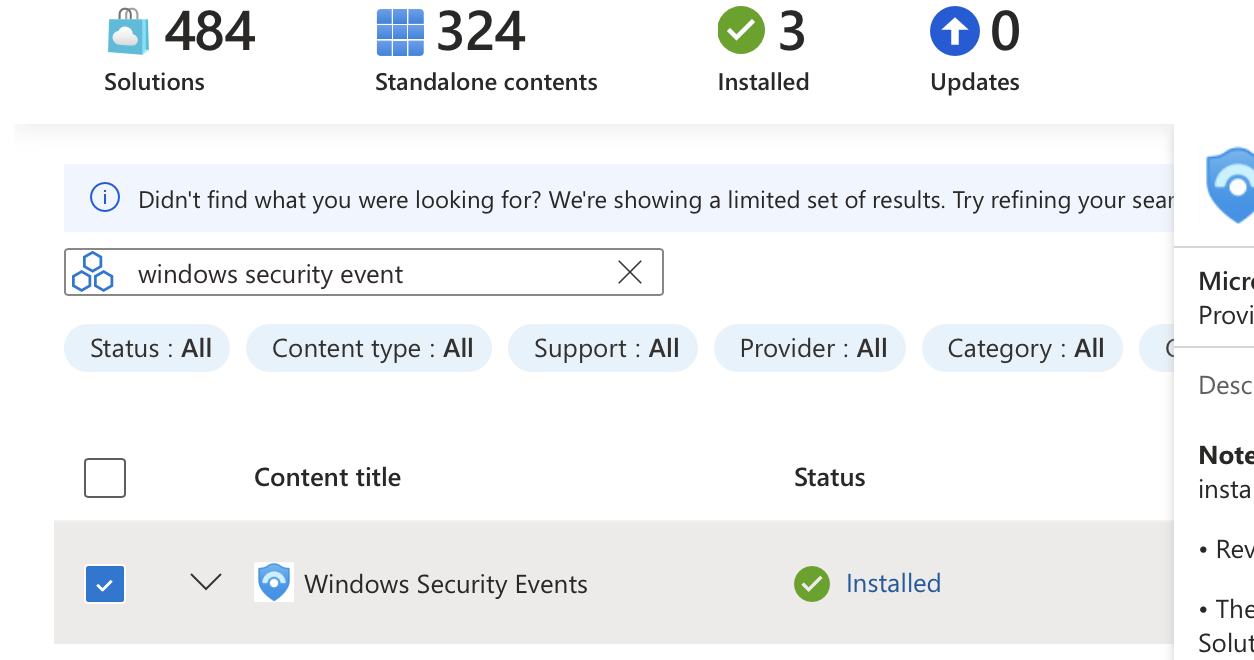Click the solution shield icon in the details pane

pyautogui.click(x=1237, y=187)
